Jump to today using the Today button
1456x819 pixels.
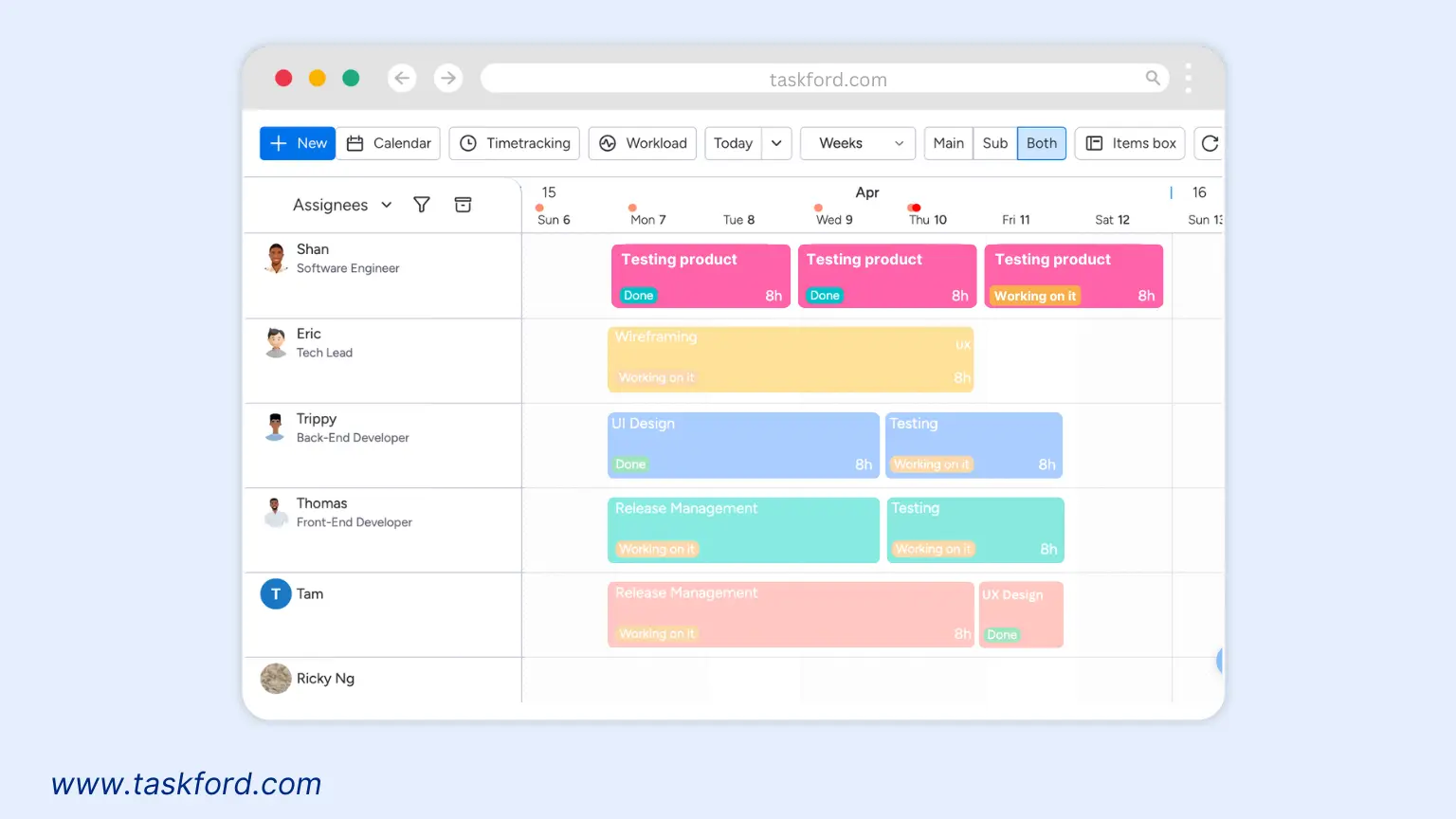click(x=733, y=143)
